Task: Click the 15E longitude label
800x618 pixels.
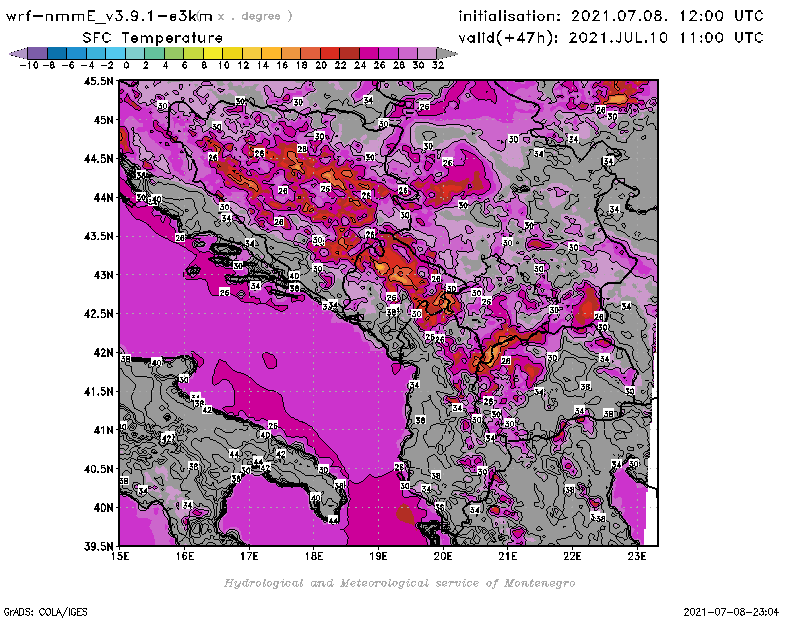Action: coord(120,556)
